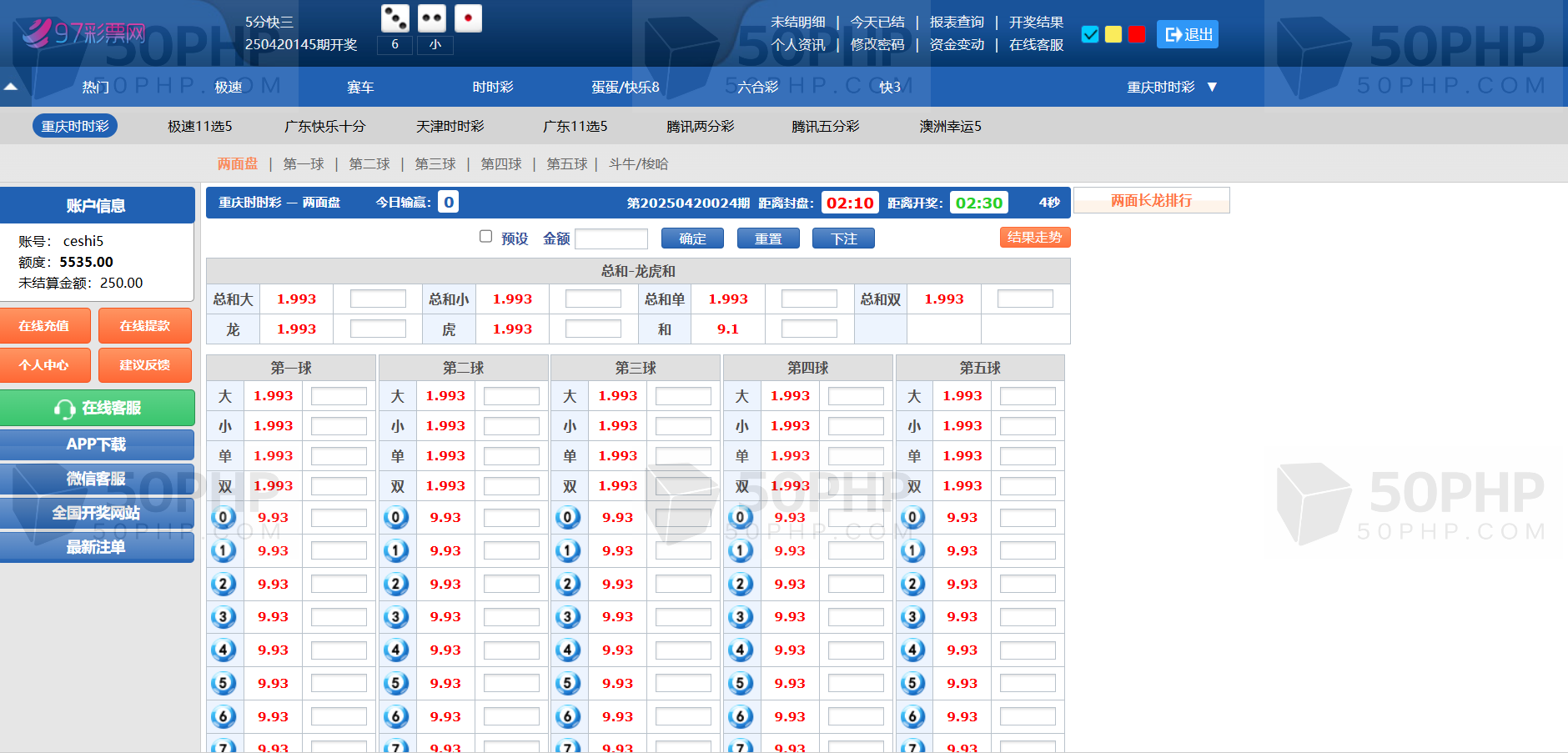
Task: Expand the 重庆时时彩 dropdown arrow
Action: point(1212,87)
